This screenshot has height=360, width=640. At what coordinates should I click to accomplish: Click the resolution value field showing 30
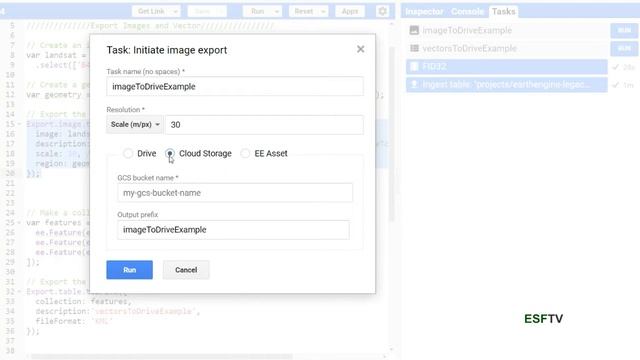[264, 124]
